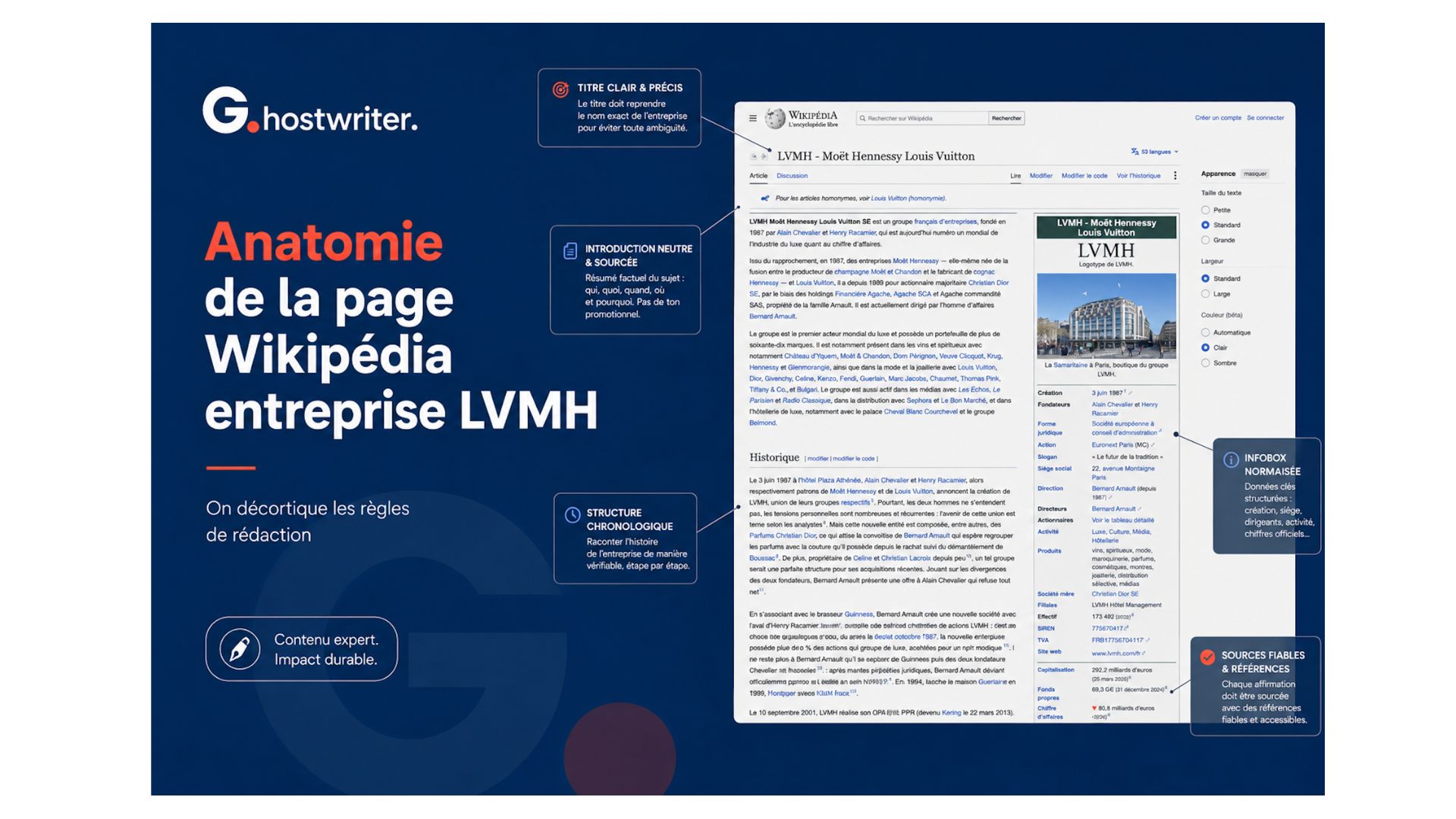Select the Lire tab
This screenshot has width=1456, height=819.
tap(1015, 176)
